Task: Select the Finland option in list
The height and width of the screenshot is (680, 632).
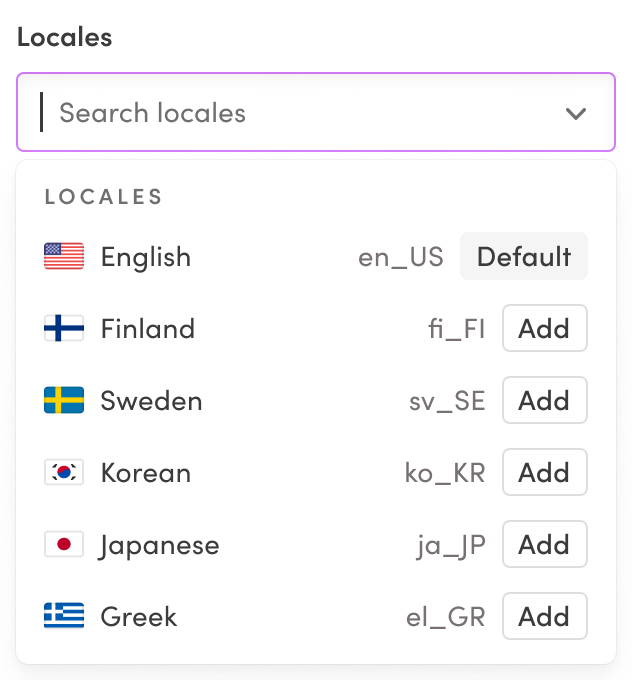Action: pyautogui.click(x=148, y=329)
